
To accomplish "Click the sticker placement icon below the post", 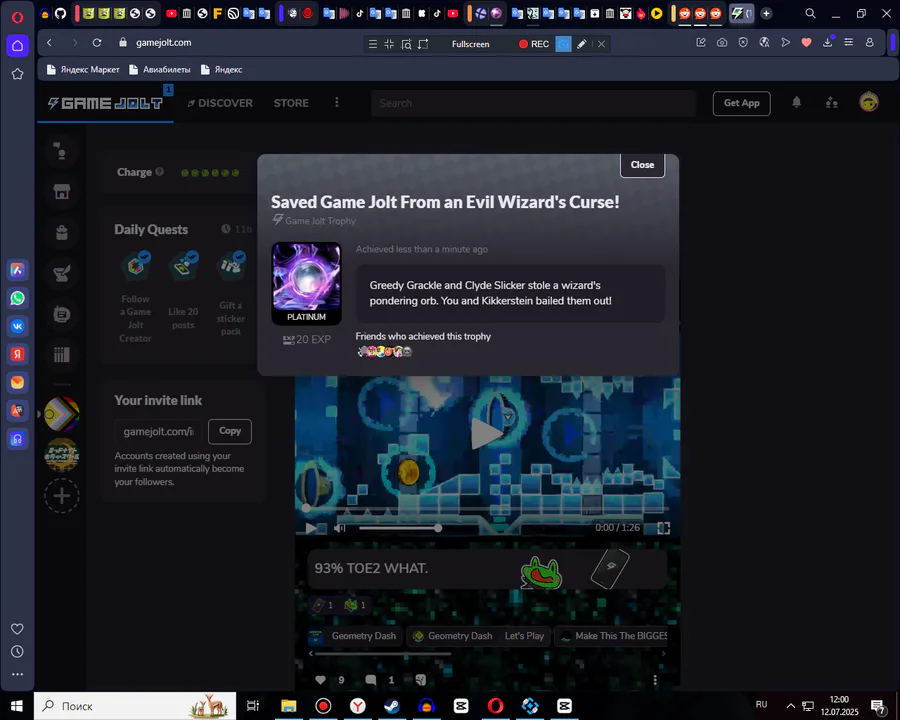I will point(421,680).
